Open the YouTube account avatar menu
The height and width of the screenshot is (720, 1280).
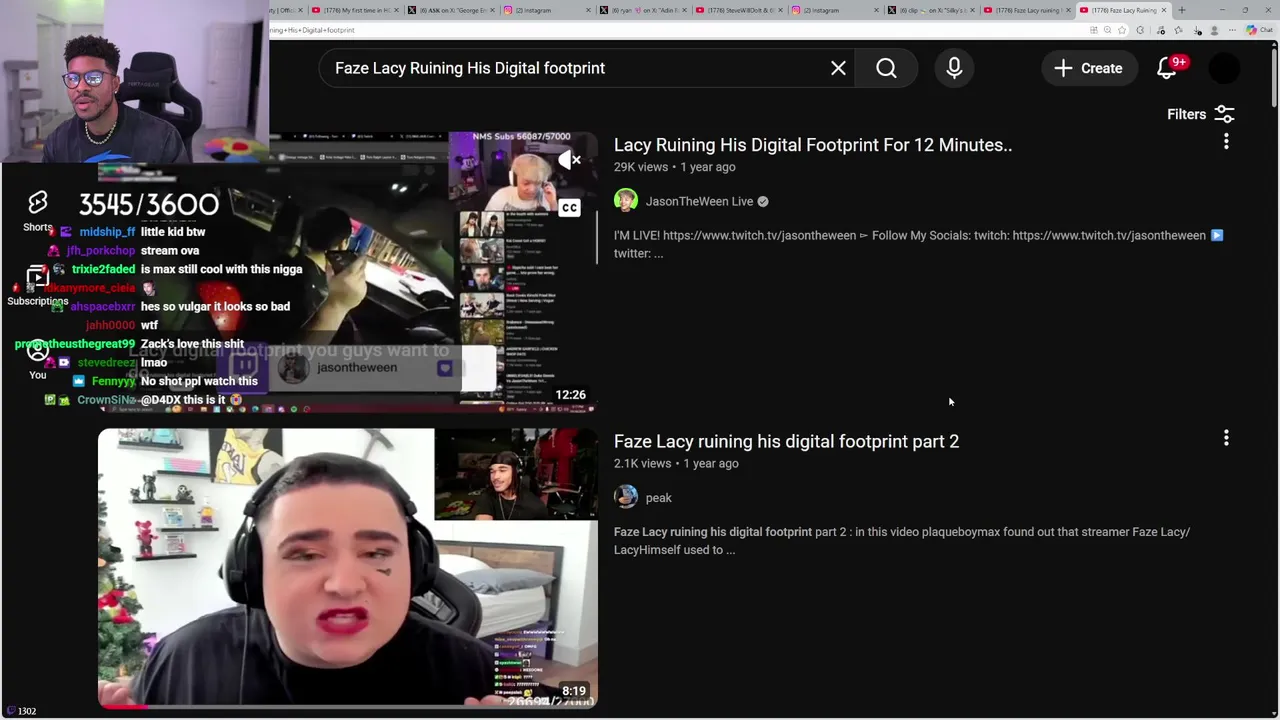coord(1224,68)
